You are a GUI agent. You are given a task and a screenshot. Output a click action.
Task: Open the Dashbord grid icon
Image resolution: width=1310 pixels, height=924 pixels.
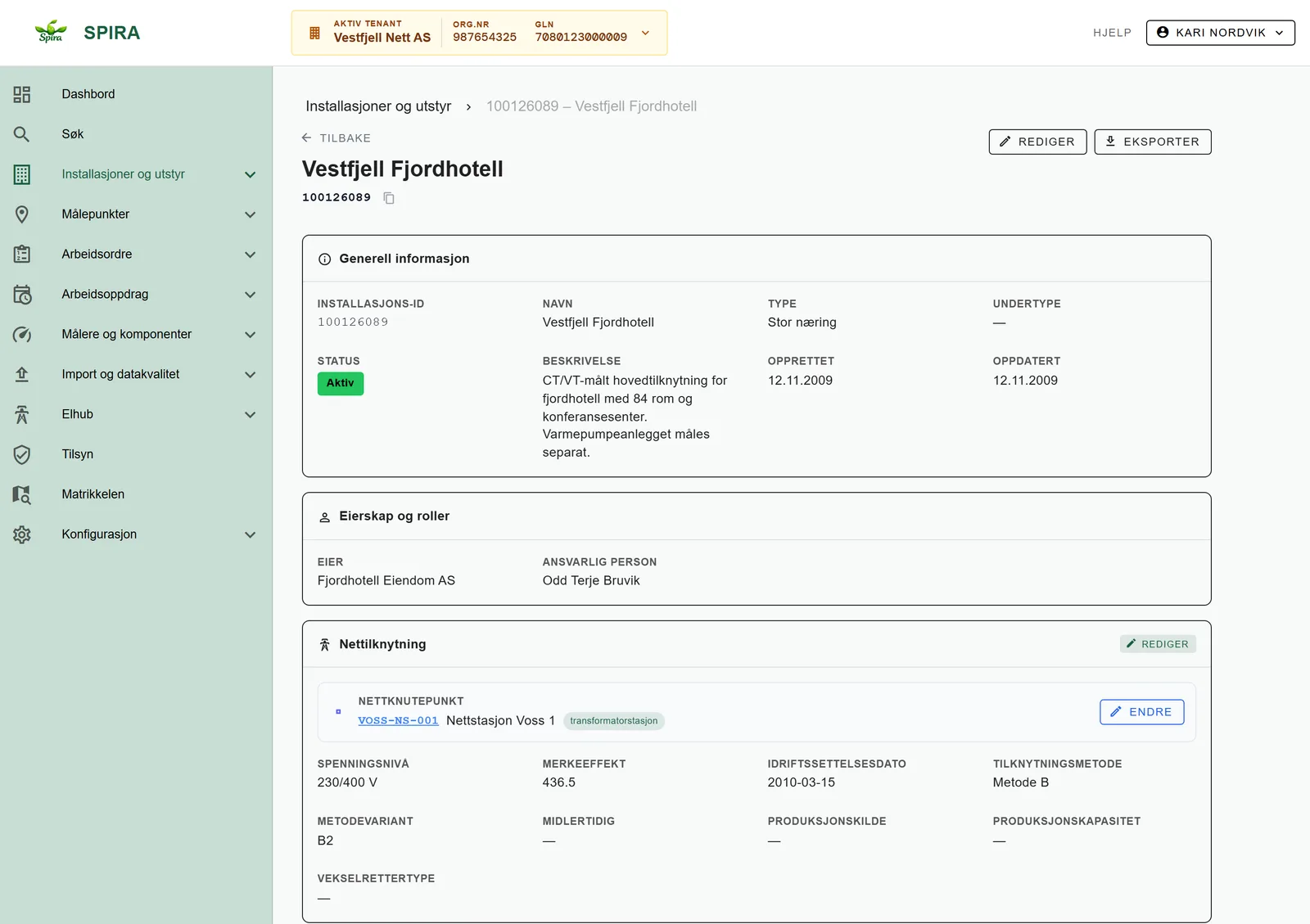pyautogui.click(x=22, y=94)
